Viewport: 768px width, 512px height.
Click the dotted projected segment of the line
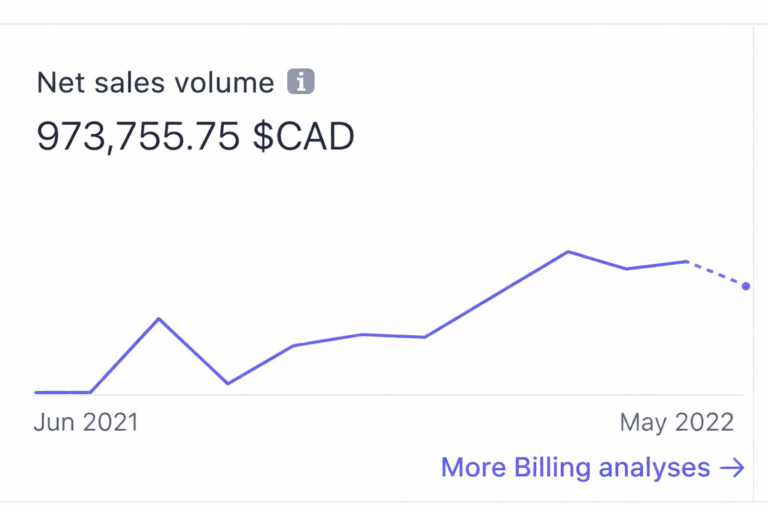point(717,274)
